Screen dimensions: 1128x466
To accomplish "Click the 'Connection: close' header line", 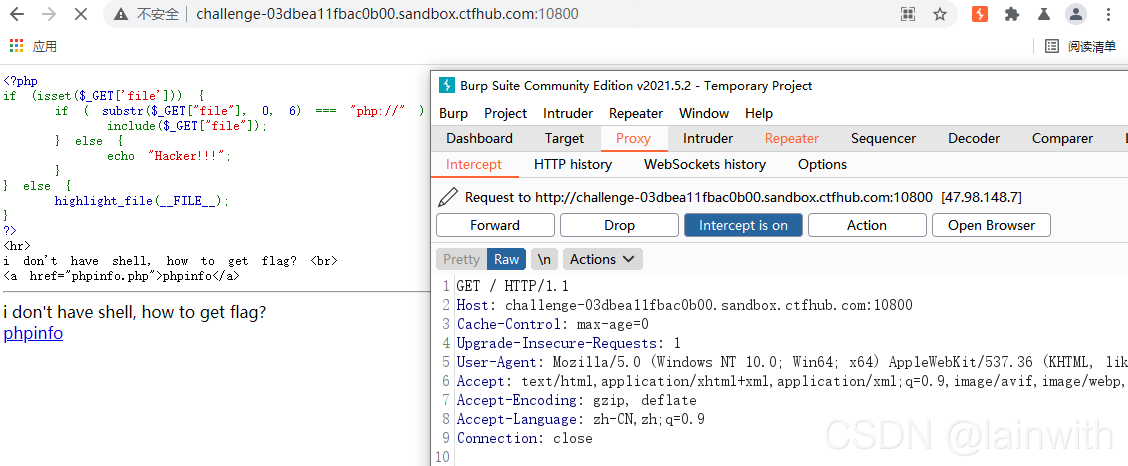I will (x=524, y=438).
